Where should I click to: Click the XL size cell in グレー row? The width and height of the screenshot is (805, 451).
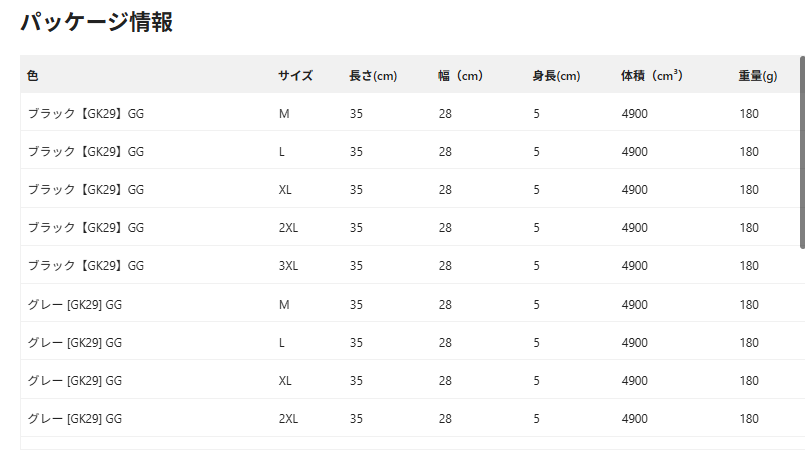(x=285, y=380)
